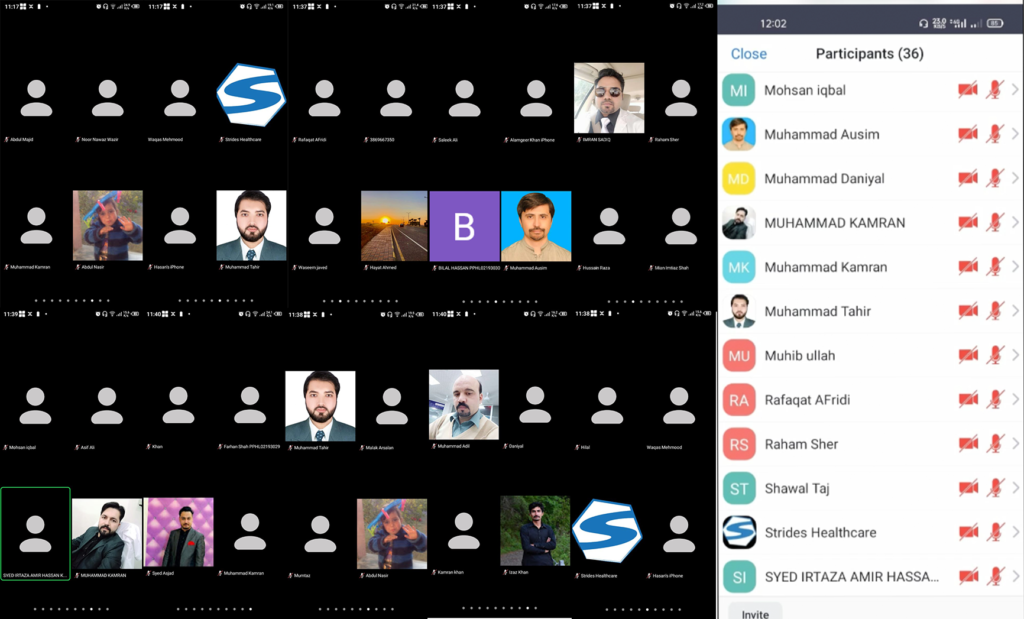Image resolution: width=1024 pixels, height=619 pixels.
Task: Toggle Rafaqat AFridi's muted microphone icon
Action: click(994, 400)
